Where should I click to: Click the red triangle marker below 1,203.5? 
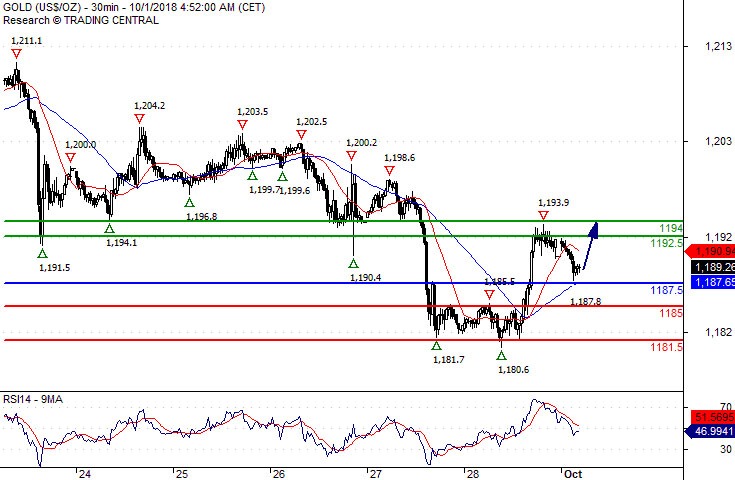pos(242,125)
